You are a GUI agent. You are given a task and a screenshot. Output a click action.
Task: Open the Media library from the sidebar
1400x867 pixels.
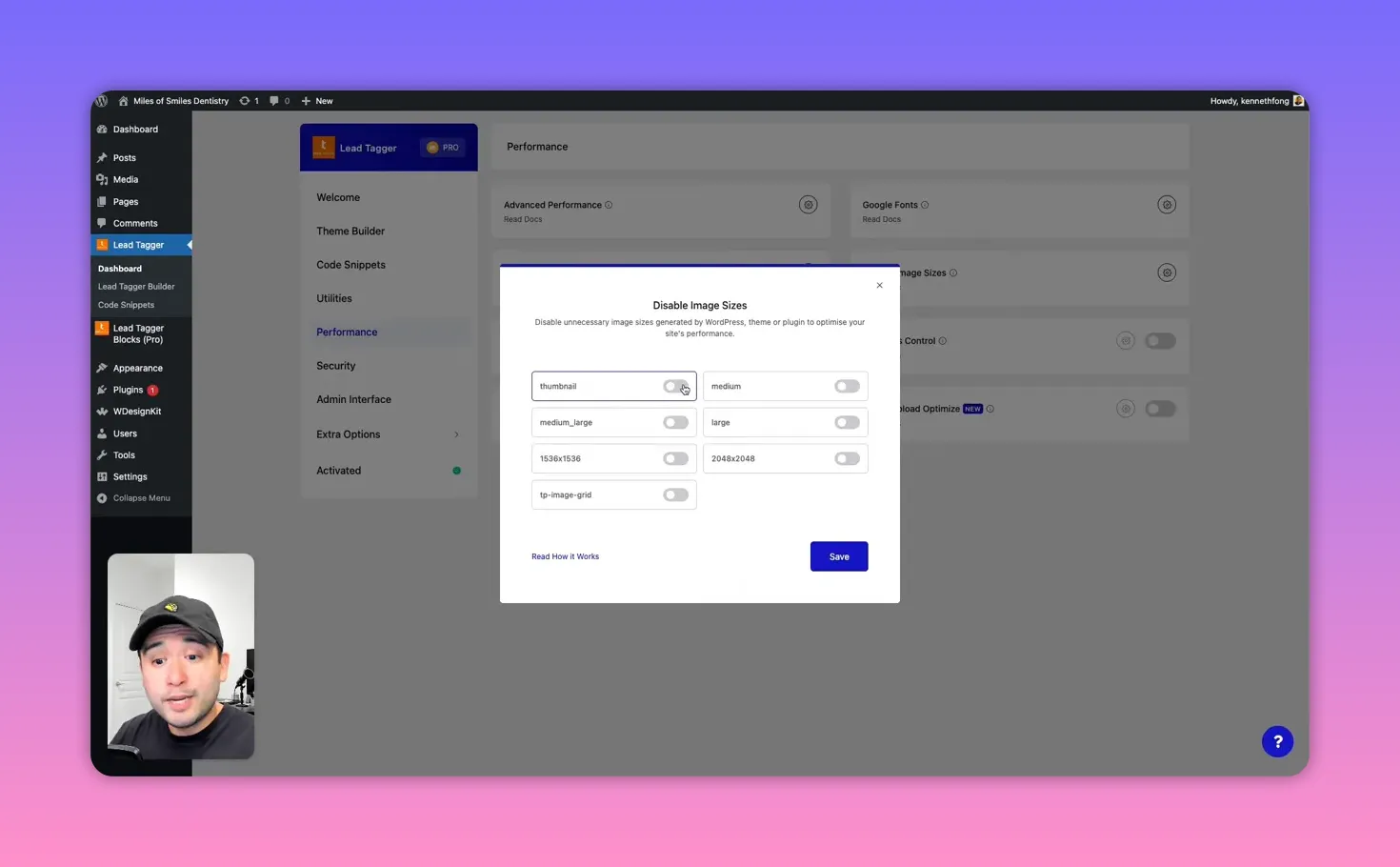pyautogui.click(x=124, y=179)
